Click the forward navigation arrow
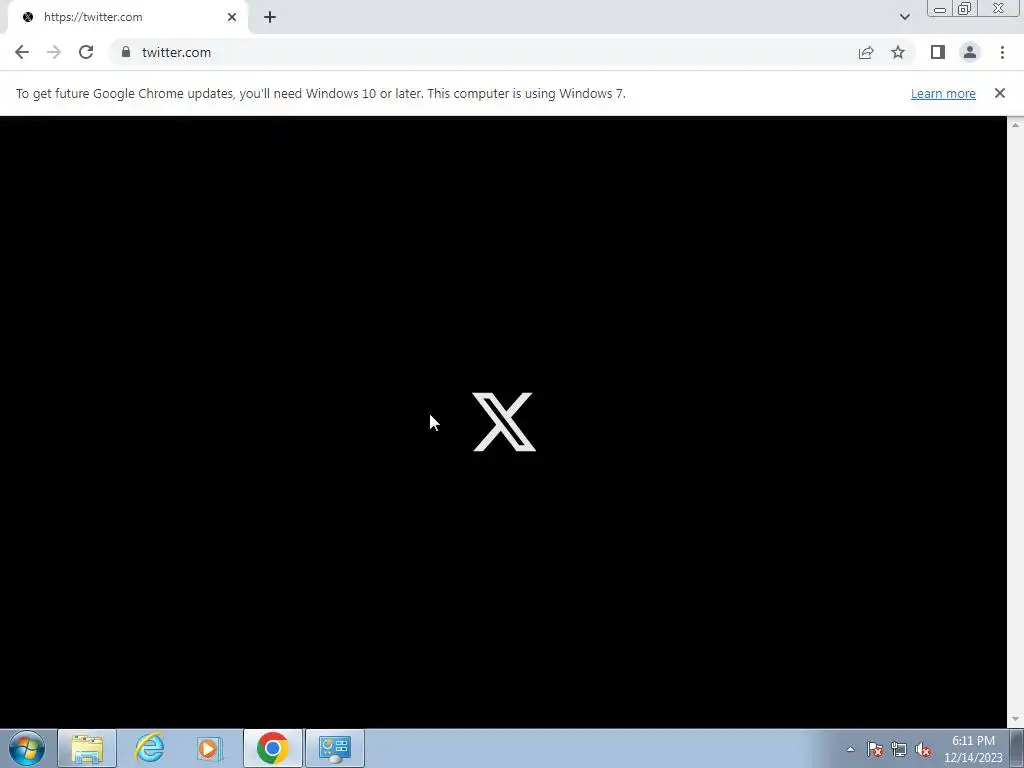The width and height of the screenshot is (1024, 768). 54,52
